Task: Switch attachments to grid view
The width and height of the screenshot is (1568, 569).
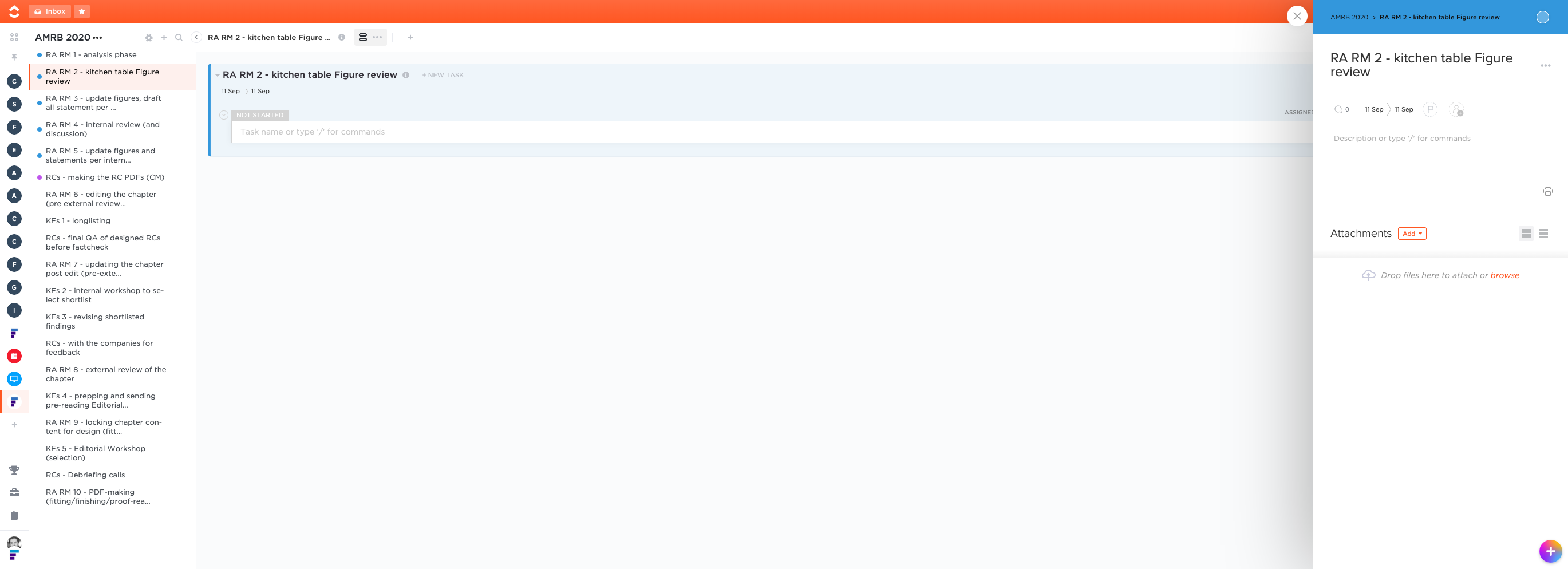Action: [1526, 234]
